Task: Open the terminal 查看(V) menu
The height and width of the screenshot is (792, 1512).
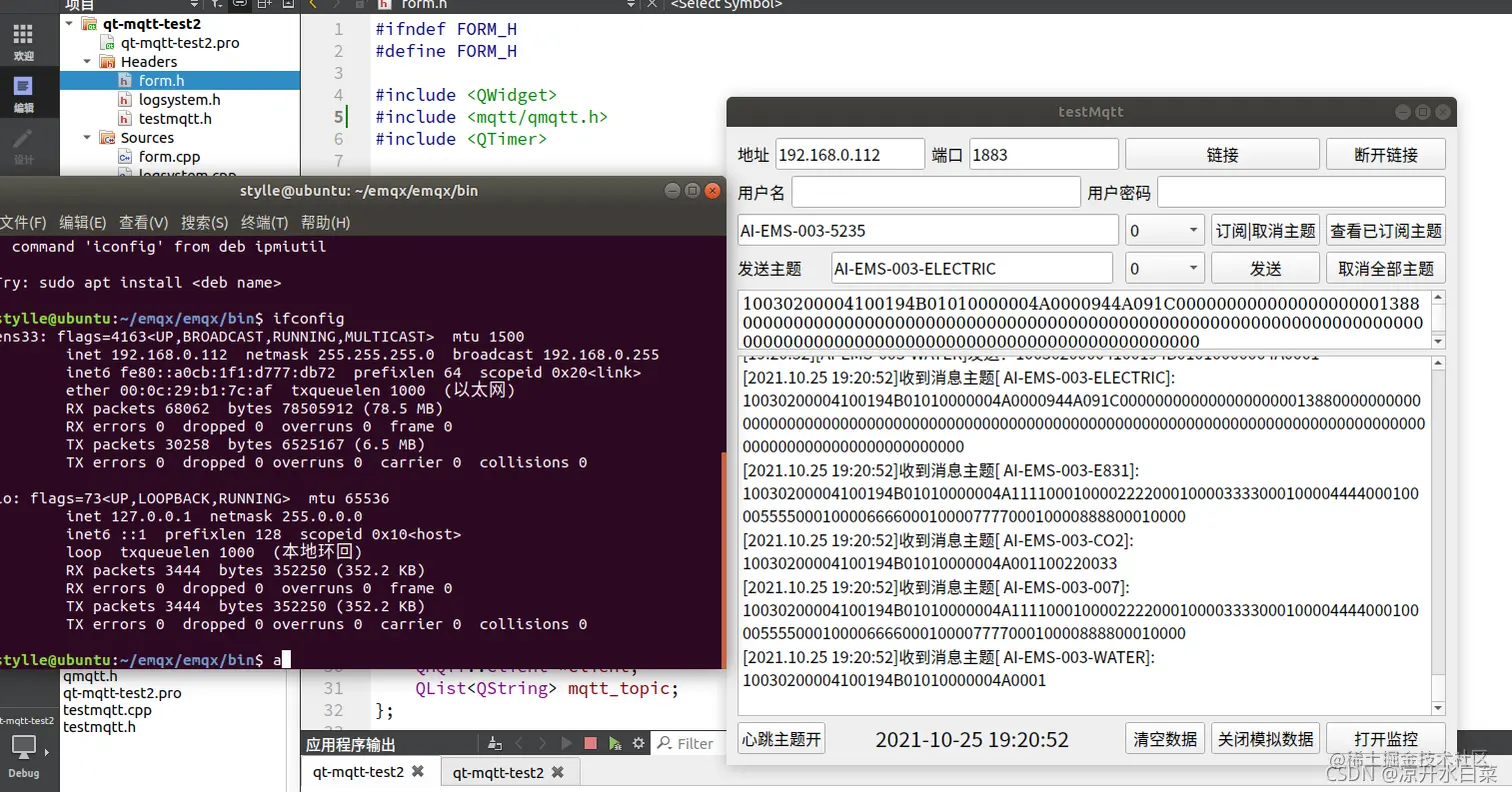Action: [x=144, y=222]
